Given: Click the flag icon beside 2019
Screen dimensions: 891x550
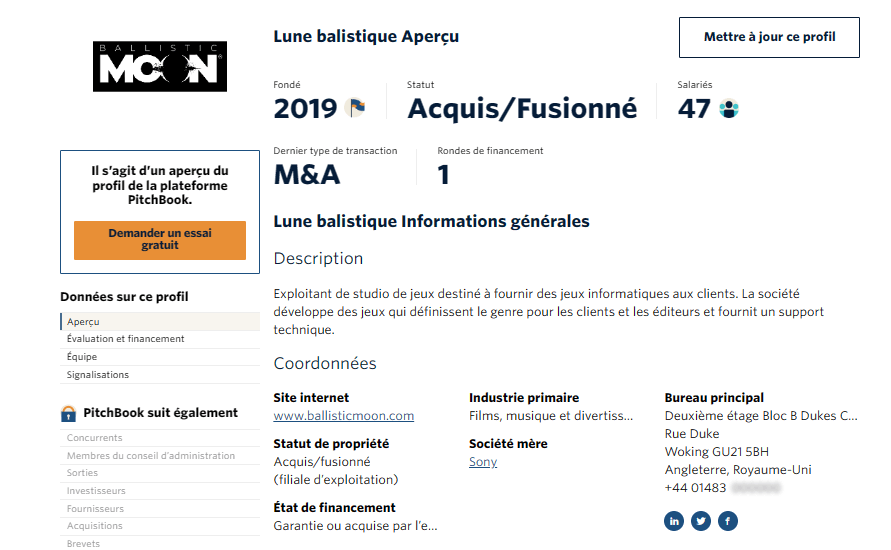Looking at the screenshot, I should click(355, 107).
